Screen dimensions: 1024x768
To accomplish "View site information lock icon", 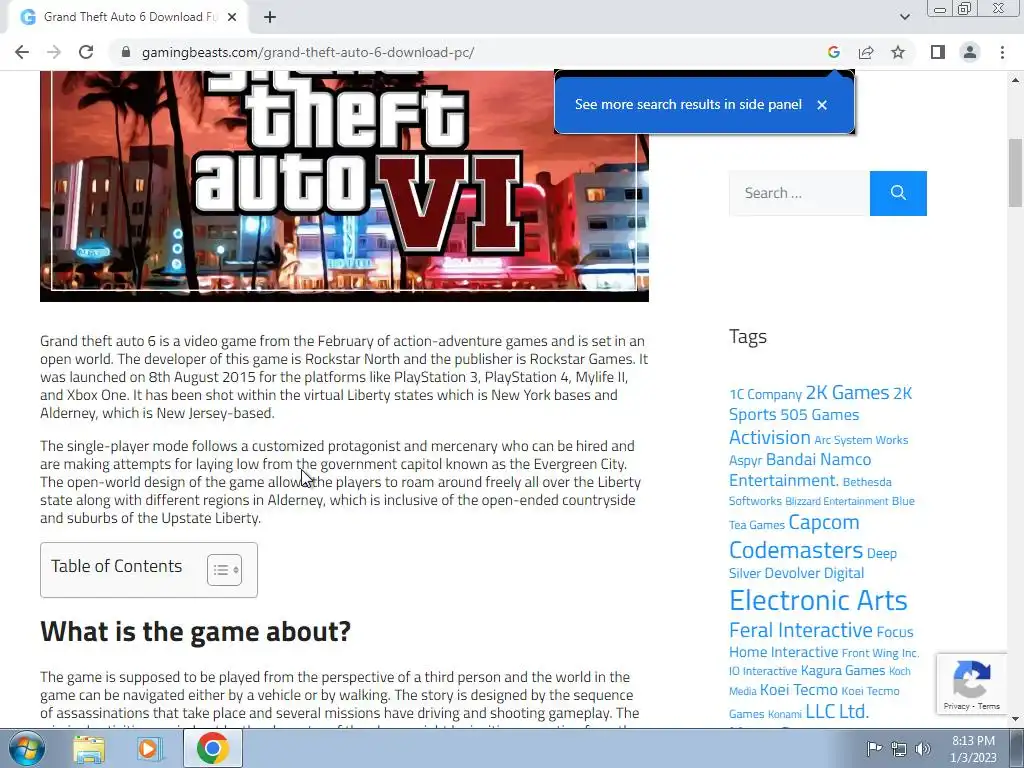I will pos(126,52).
